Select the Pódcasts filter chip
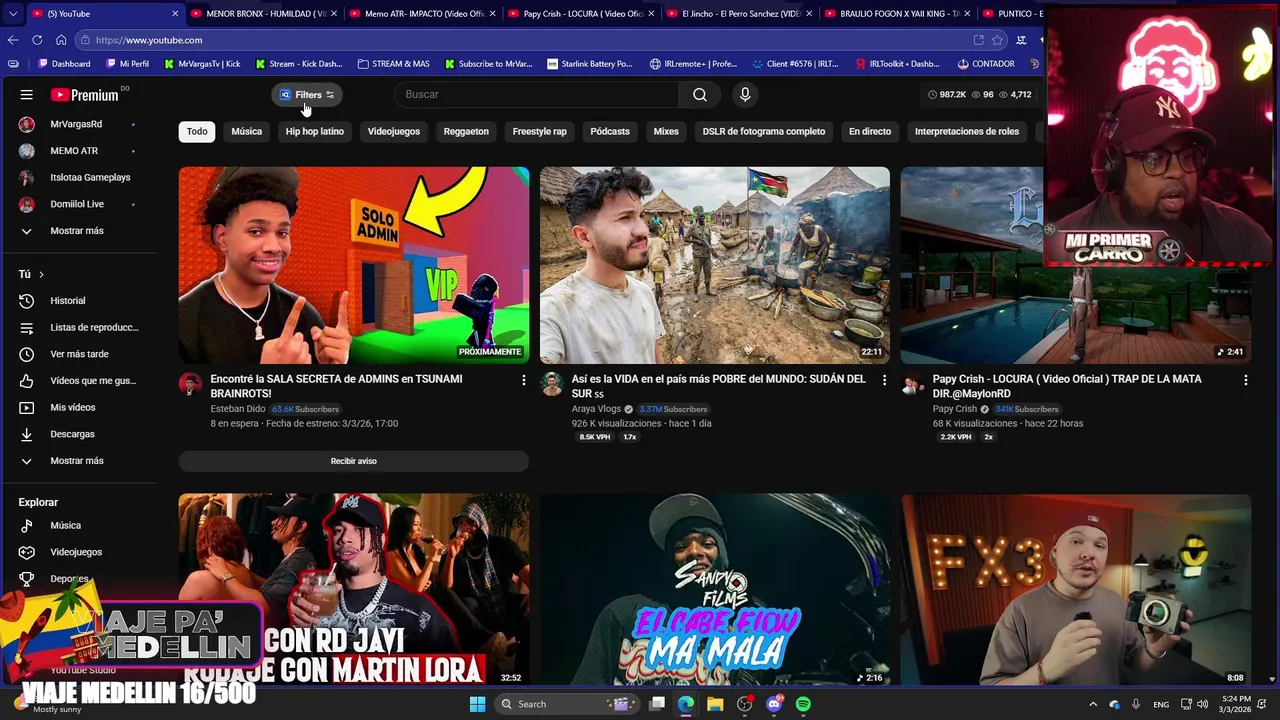 [x=610, y=131]
